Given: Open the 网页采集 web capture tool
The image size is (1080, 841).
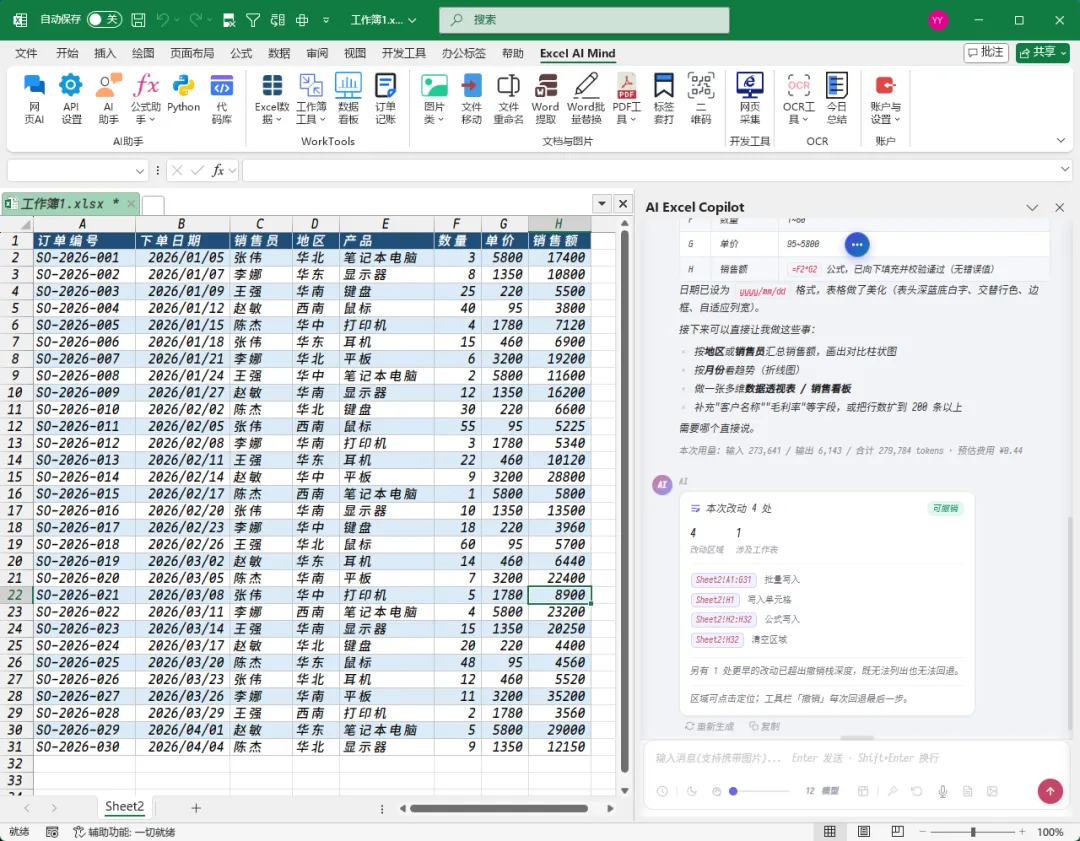Looking at the screenshot, I should click(x=749, y=98).
